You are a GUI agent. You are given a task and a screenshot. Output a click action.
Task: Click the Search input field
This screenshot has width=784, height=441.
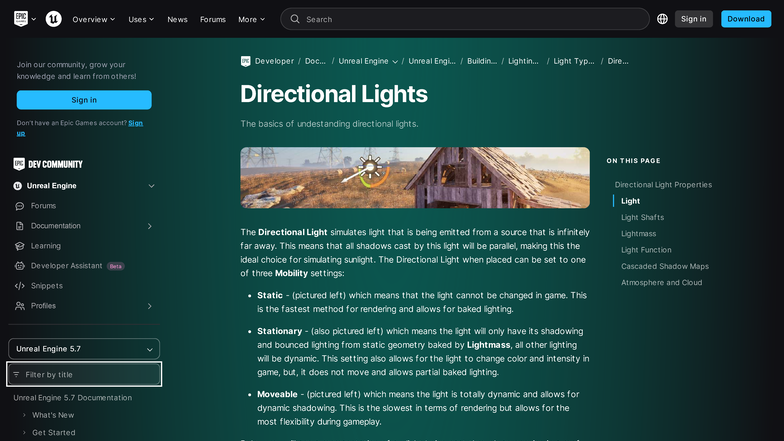pos(464,19)
